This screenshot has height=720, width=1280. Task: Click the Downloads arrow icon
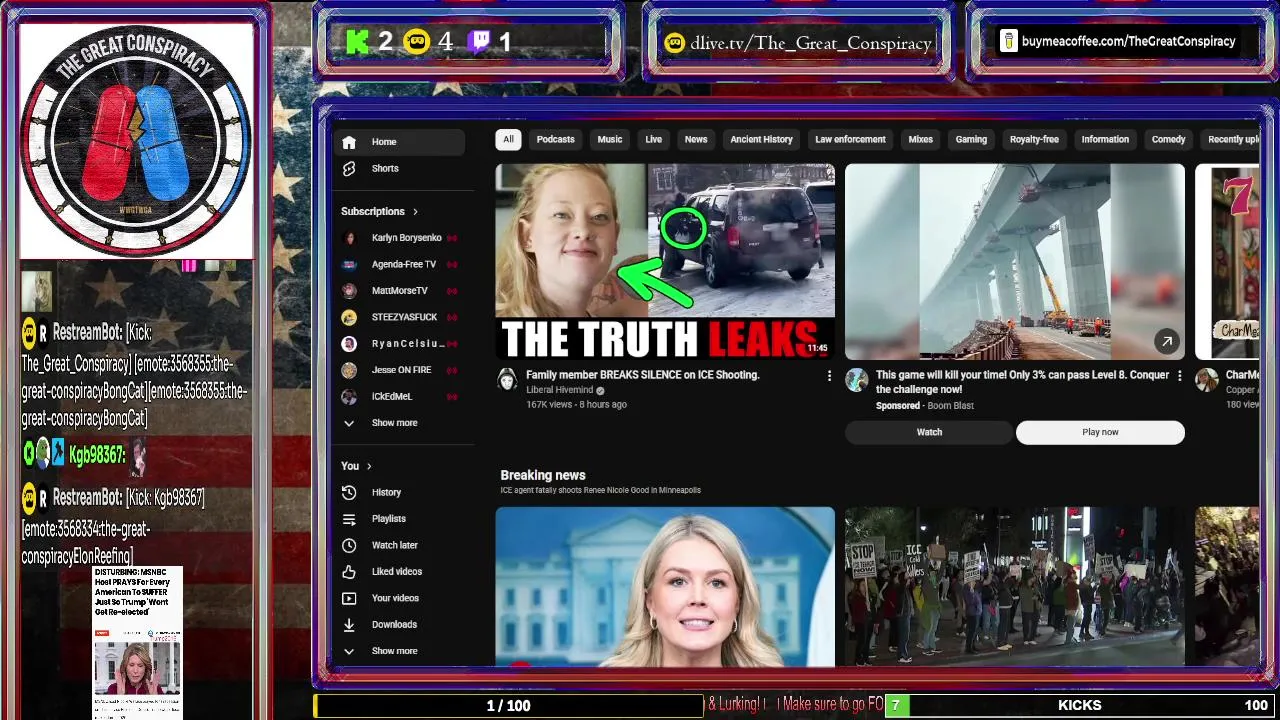click(349, 625)
